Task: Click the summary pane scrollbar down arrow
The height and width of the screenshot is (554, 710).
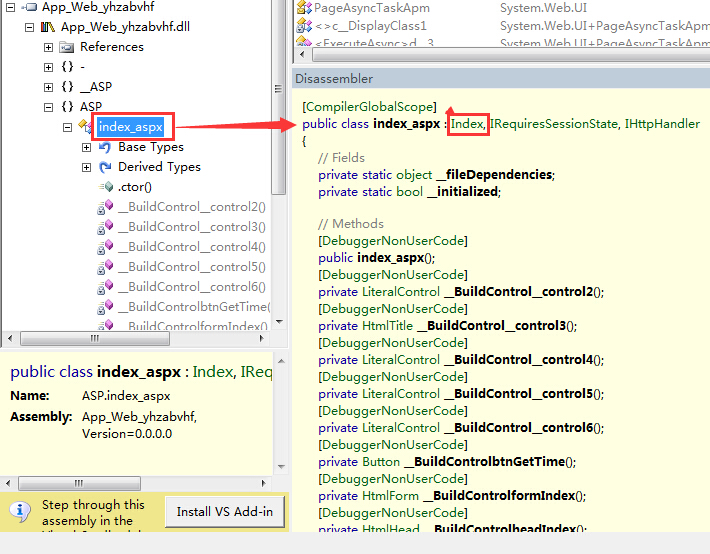Action: coord(281,467)
